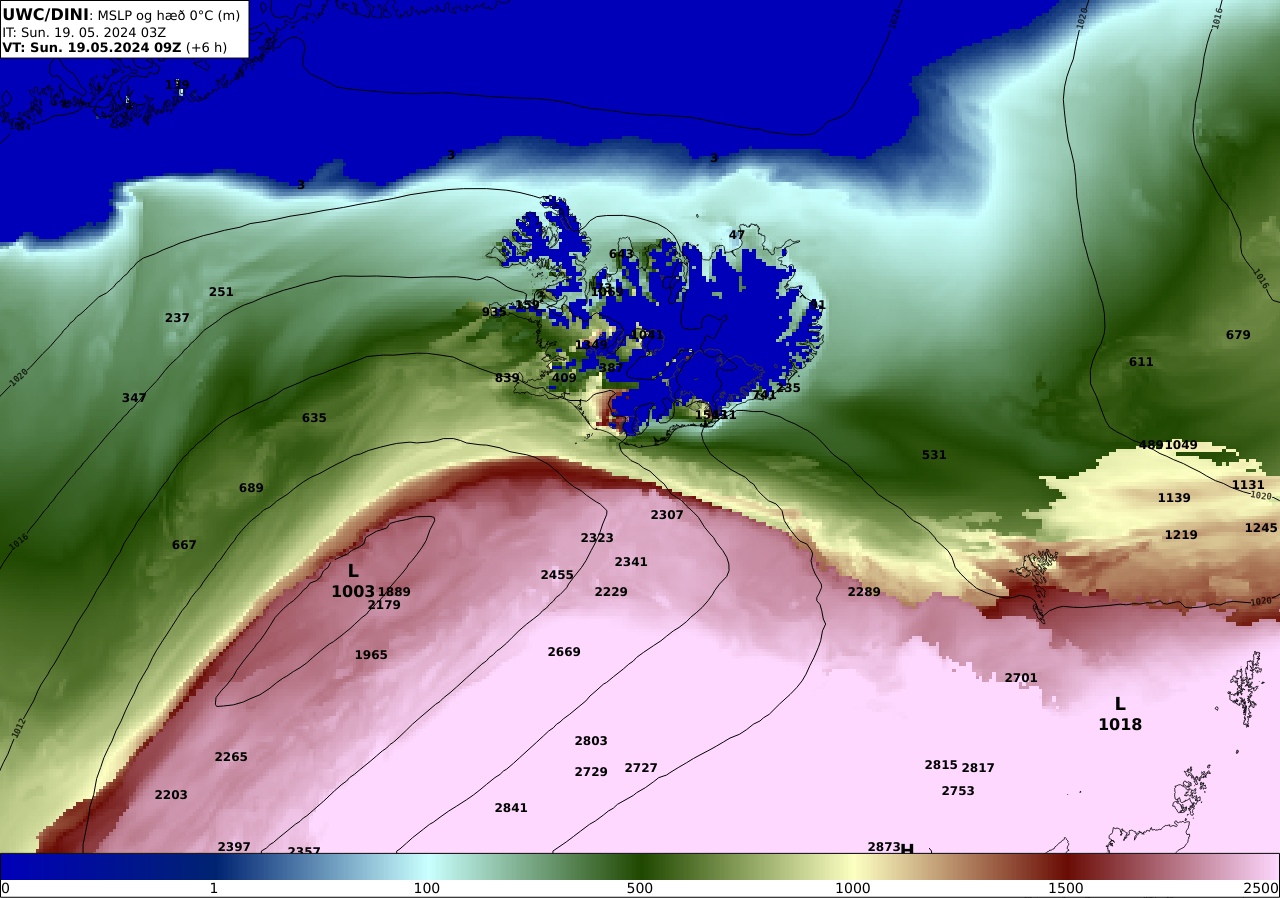1280x898 pixels.
Task: Click the height value 2803
Action: (x=591, y=741)
